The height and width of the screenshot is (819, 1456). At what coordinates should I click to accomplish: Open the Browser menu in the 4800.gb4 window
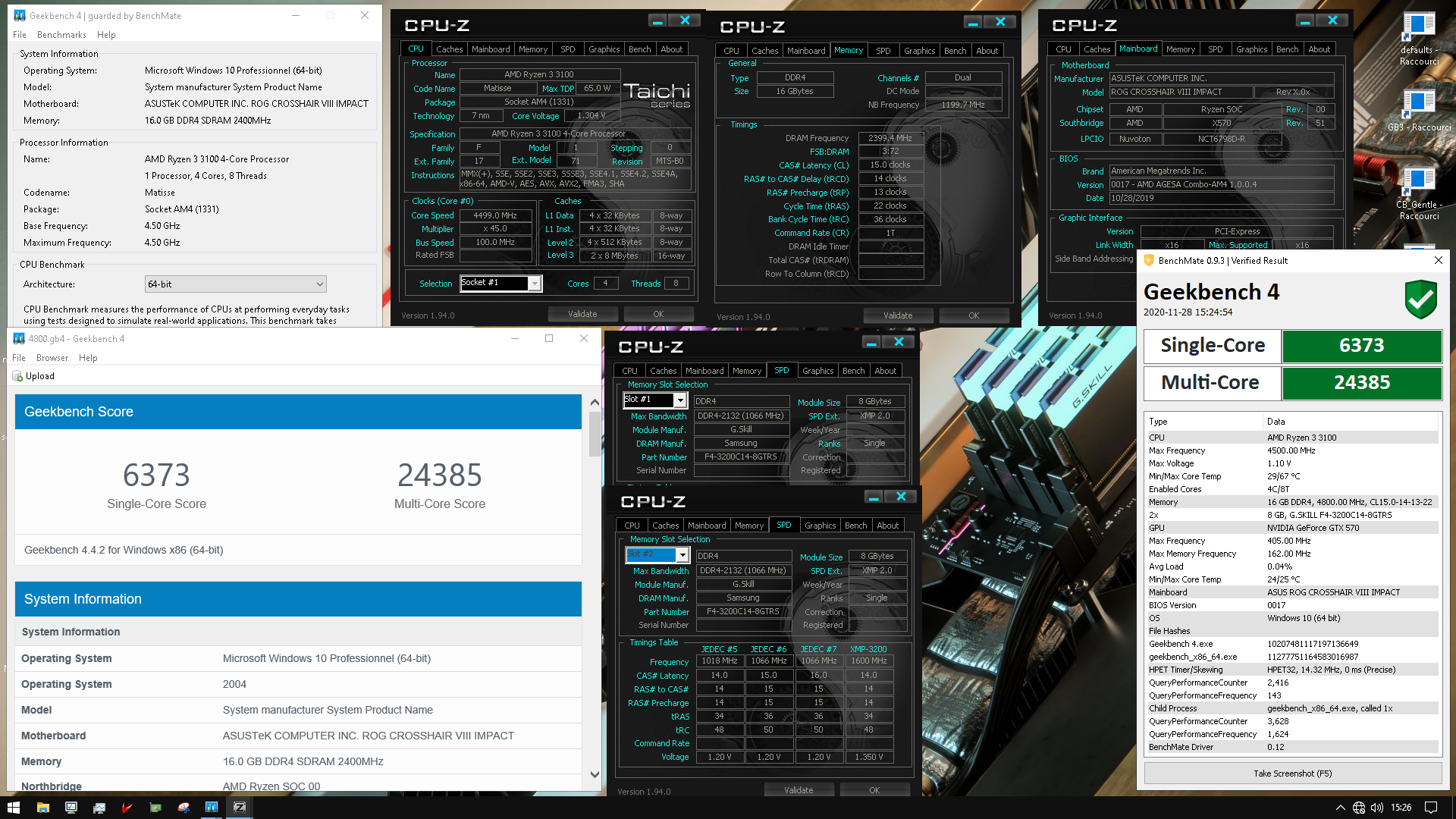52,358
